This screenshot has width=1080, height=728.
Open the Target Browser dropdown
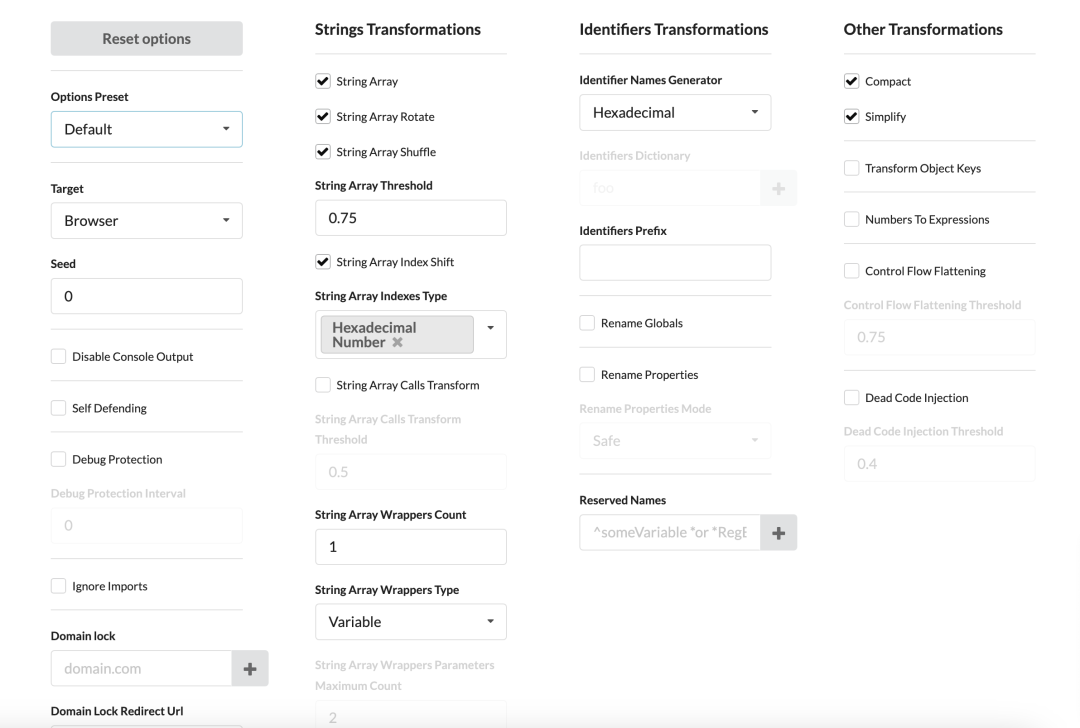coord(146,221)
